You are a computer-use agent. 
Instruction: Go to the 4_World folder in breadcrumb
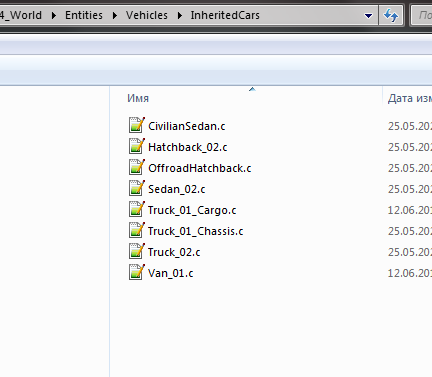21,15
